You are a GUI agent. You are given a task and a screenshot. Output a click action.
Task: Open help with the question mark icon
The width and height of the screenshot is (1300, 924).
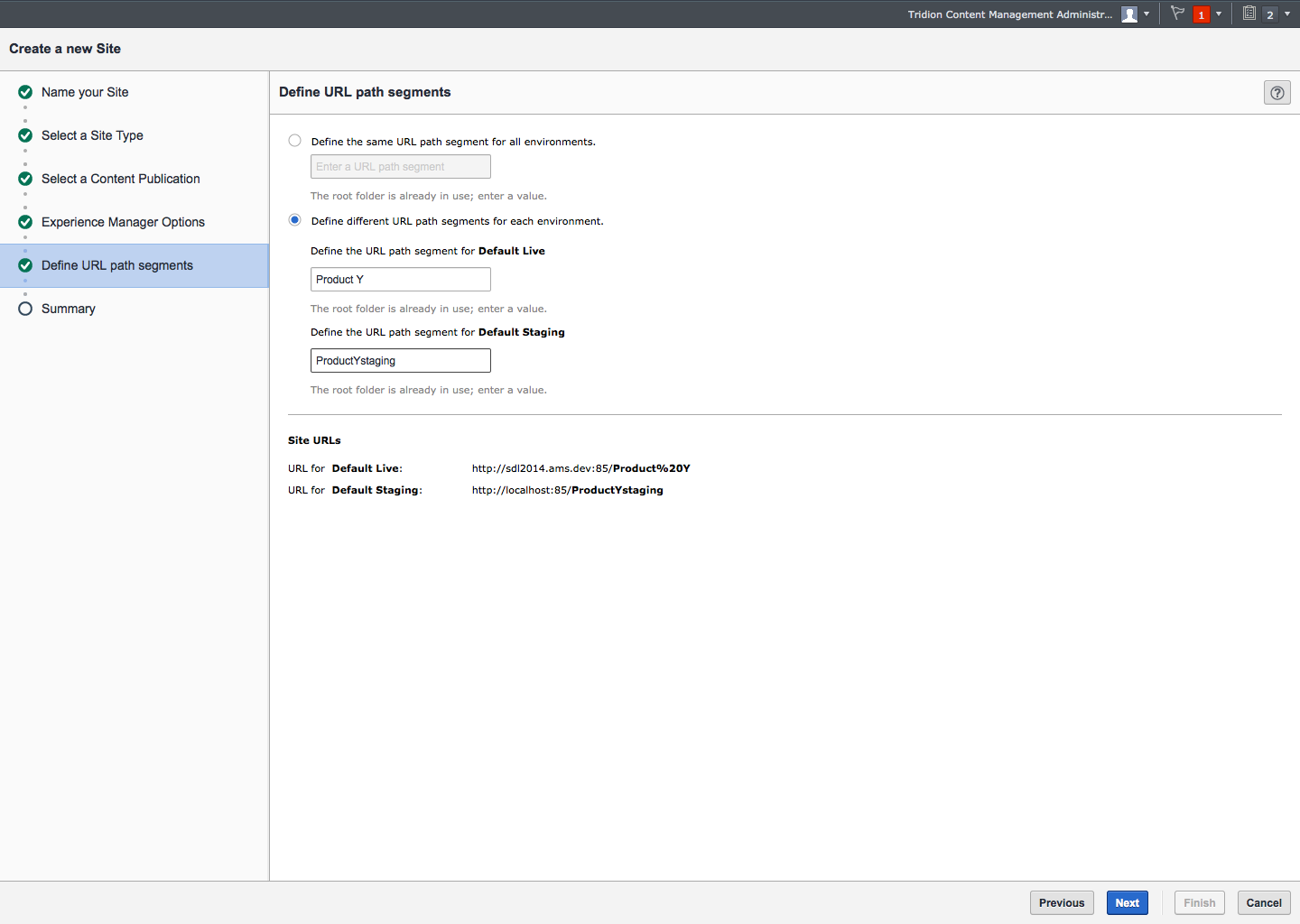[1277, 92]
